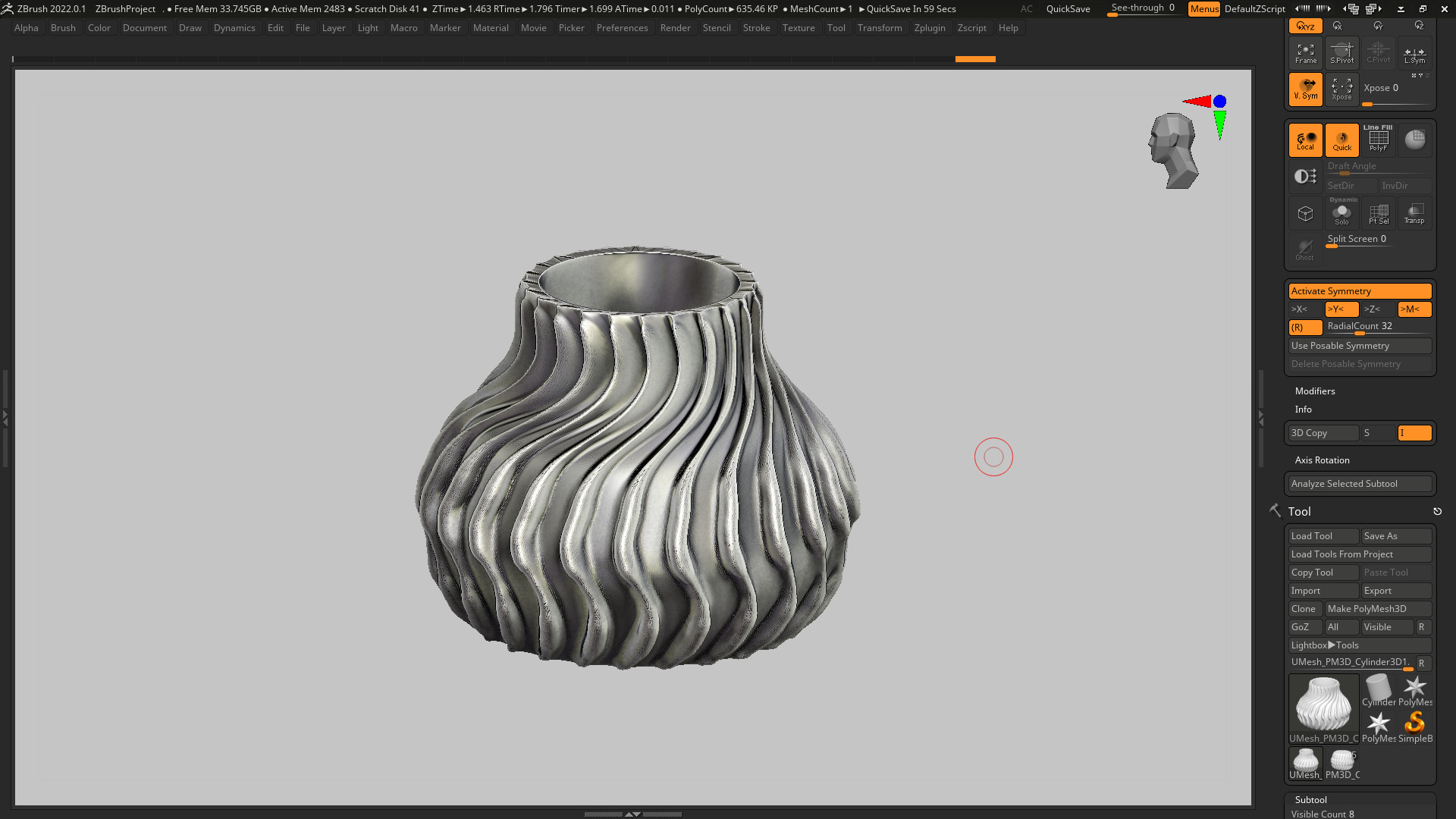The width and height of the screenshot is (1456, 819).
Task: Toggle Local transformations mode
Action: click(1305, 140)
